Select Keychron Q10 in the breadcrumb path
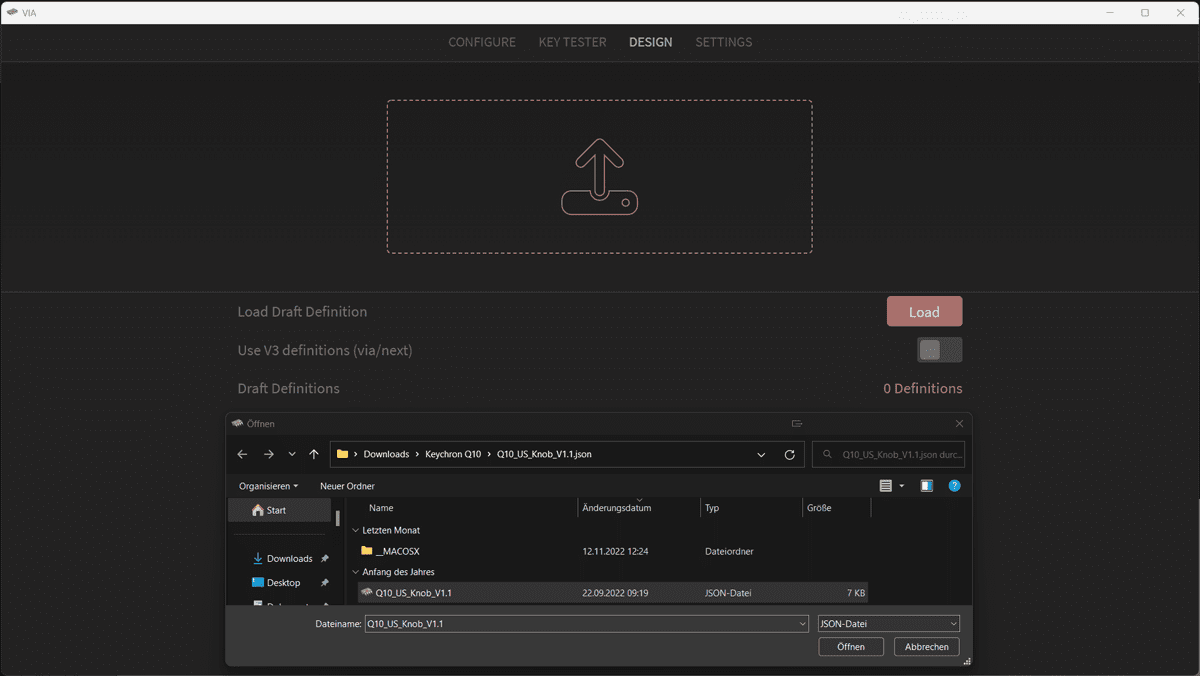Screen dimensions: 1200x676 [453, 454]
